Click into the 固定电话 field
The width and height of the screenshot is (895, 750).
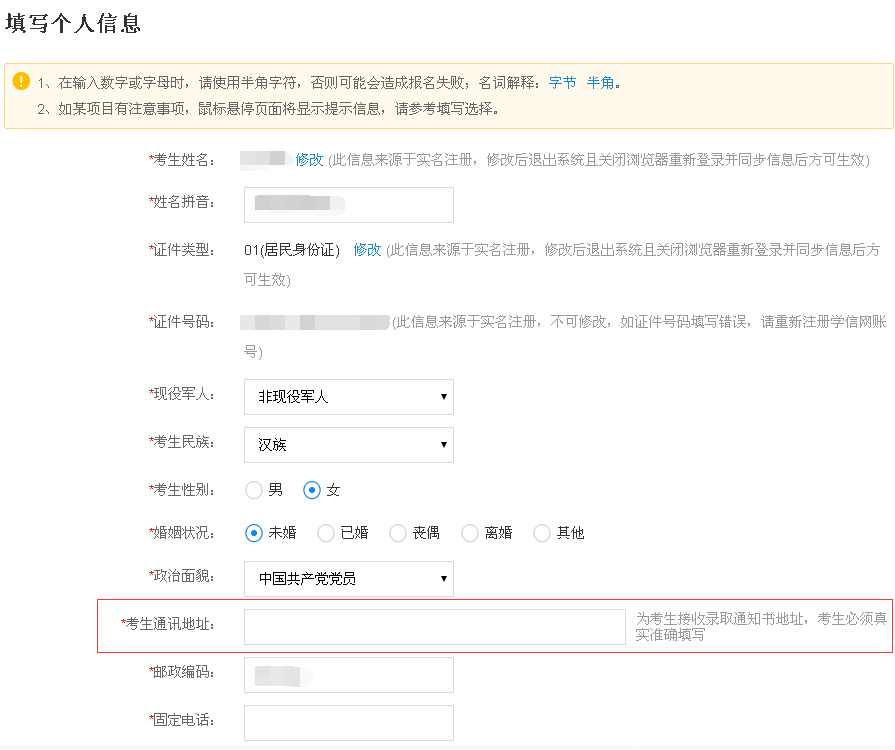[x=348, y=723]
